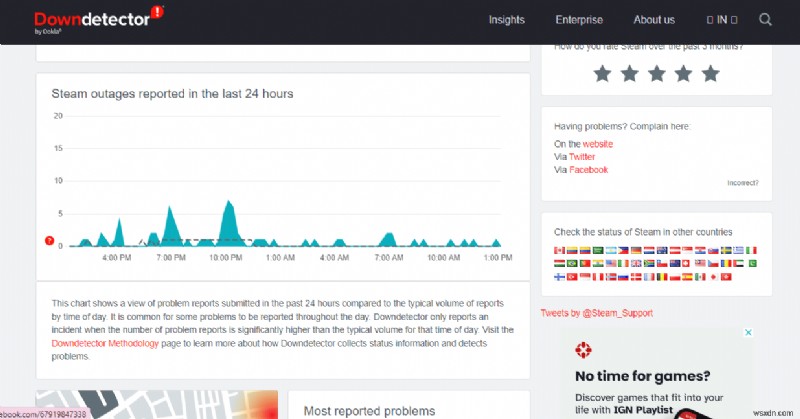Open 'Tweets by @Steam_Support' link
Screen dimensions: 800x419
tap(596, 313)
